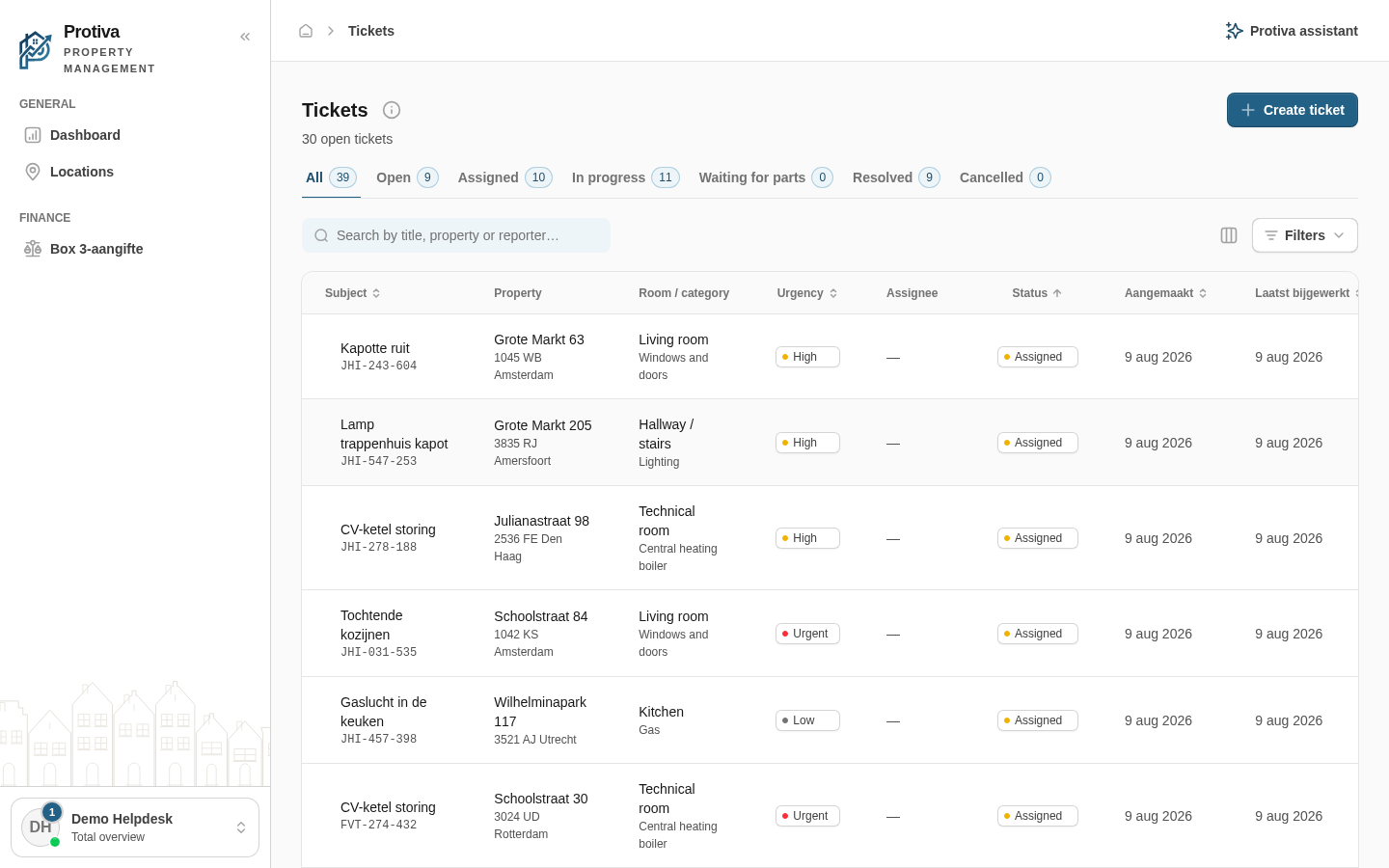
Task: Focus the ticket search input field
Action: 456,235
